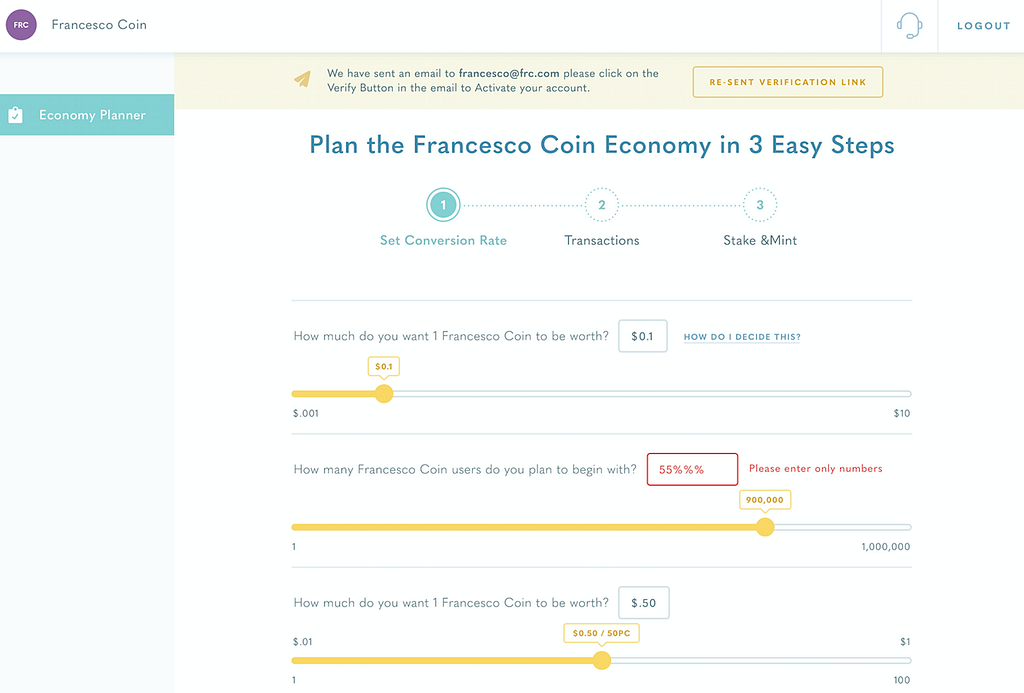Click the coin worth slider handle at $0.1
The width and height of the screenshot is (1024, 693).
point(384,394)
